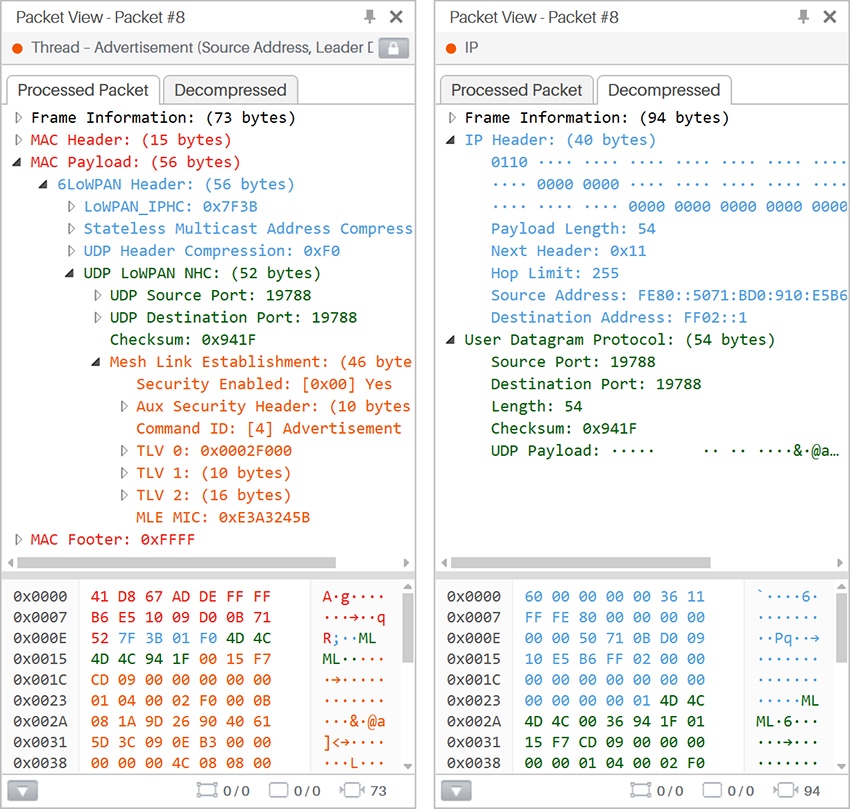This screenshot has height=809, width=850.
Task: Select Length: 54 row
Action: [537, 407]
